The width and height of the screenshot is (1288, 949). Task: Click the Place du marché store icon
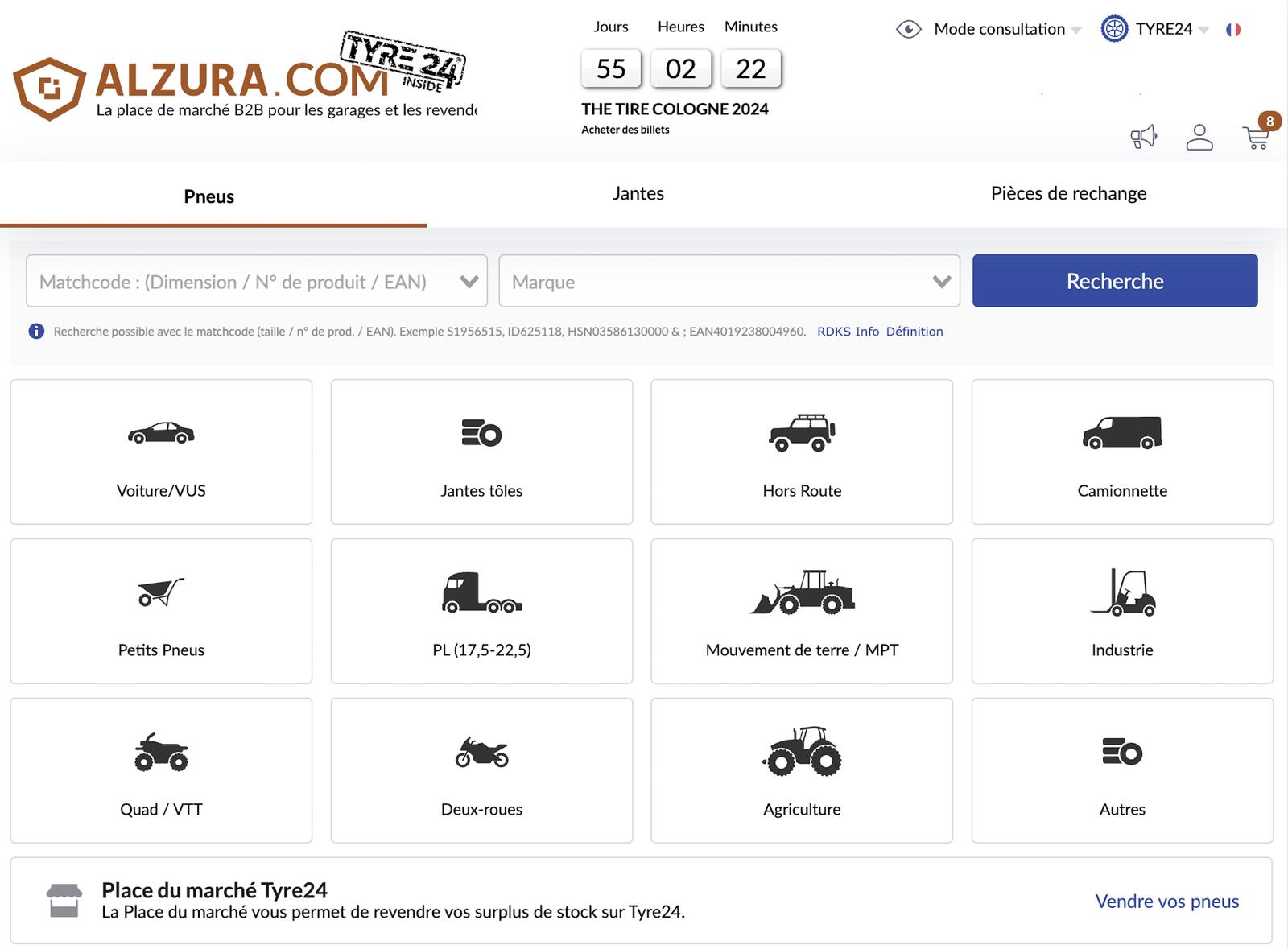(x=64, y=900)
